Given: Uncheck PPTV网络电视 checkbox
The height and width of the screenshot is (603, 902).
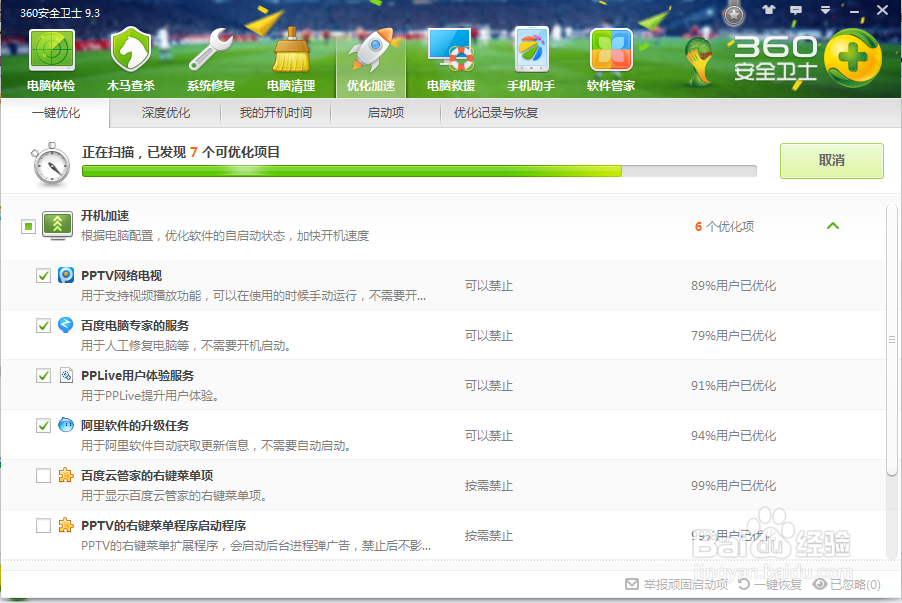Looking at the screenshot, I should coord(43,276).
